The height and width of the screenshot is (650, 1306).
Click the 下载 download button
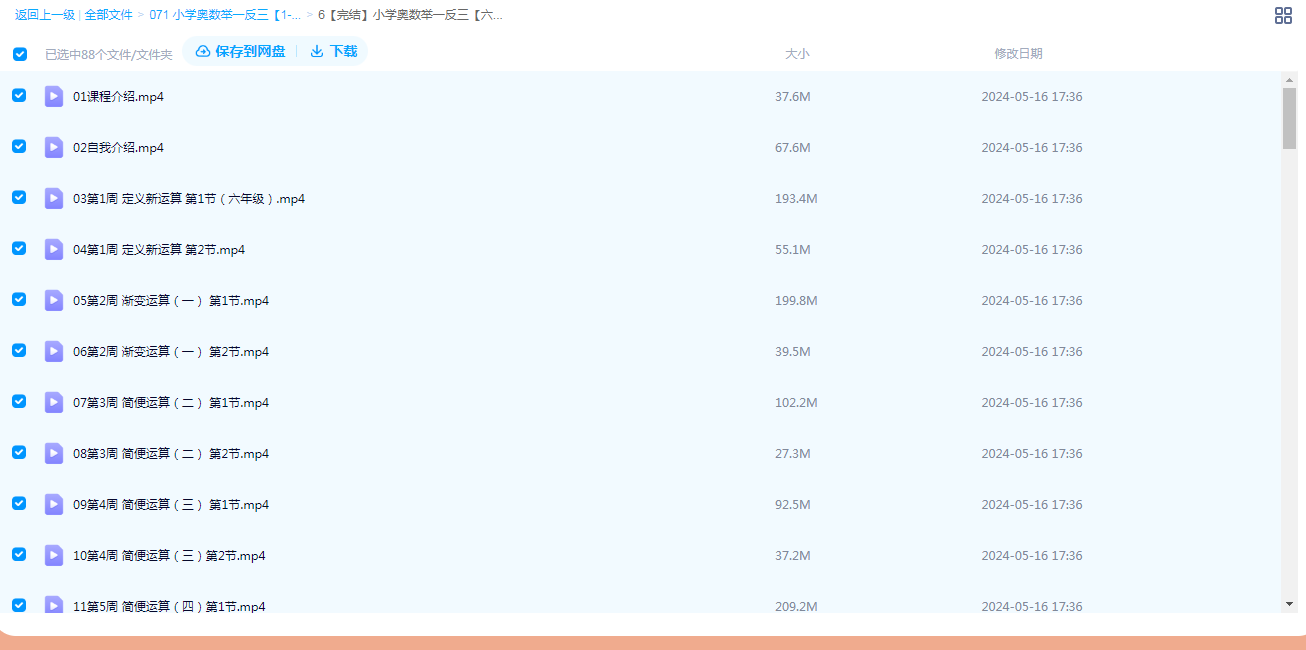334,51
